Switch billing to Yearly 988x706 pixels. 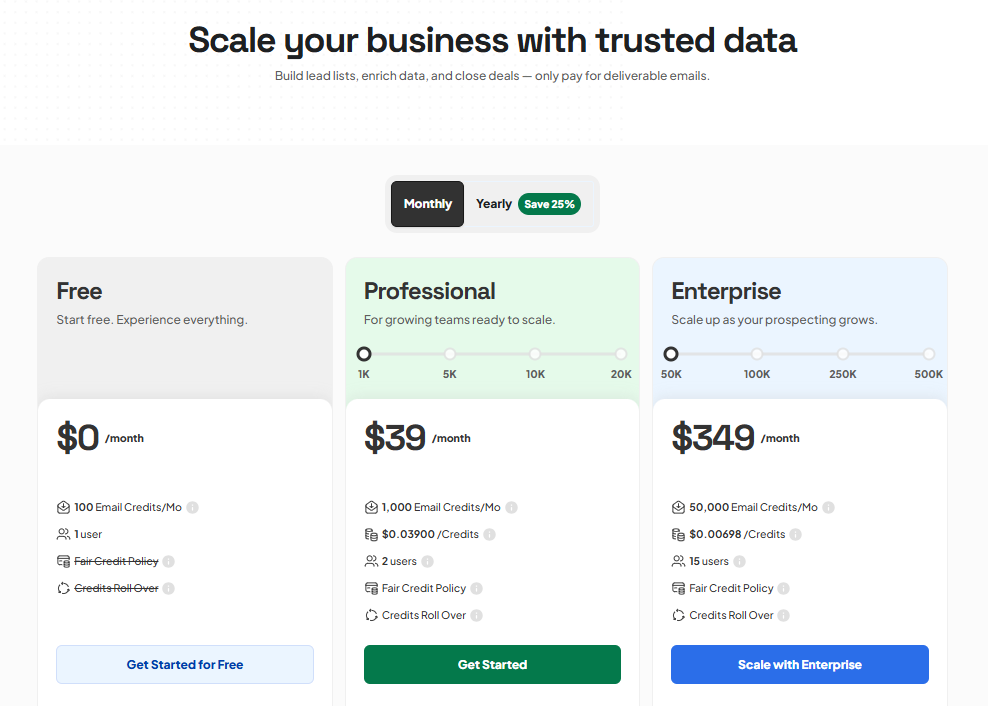click(494, 204)
